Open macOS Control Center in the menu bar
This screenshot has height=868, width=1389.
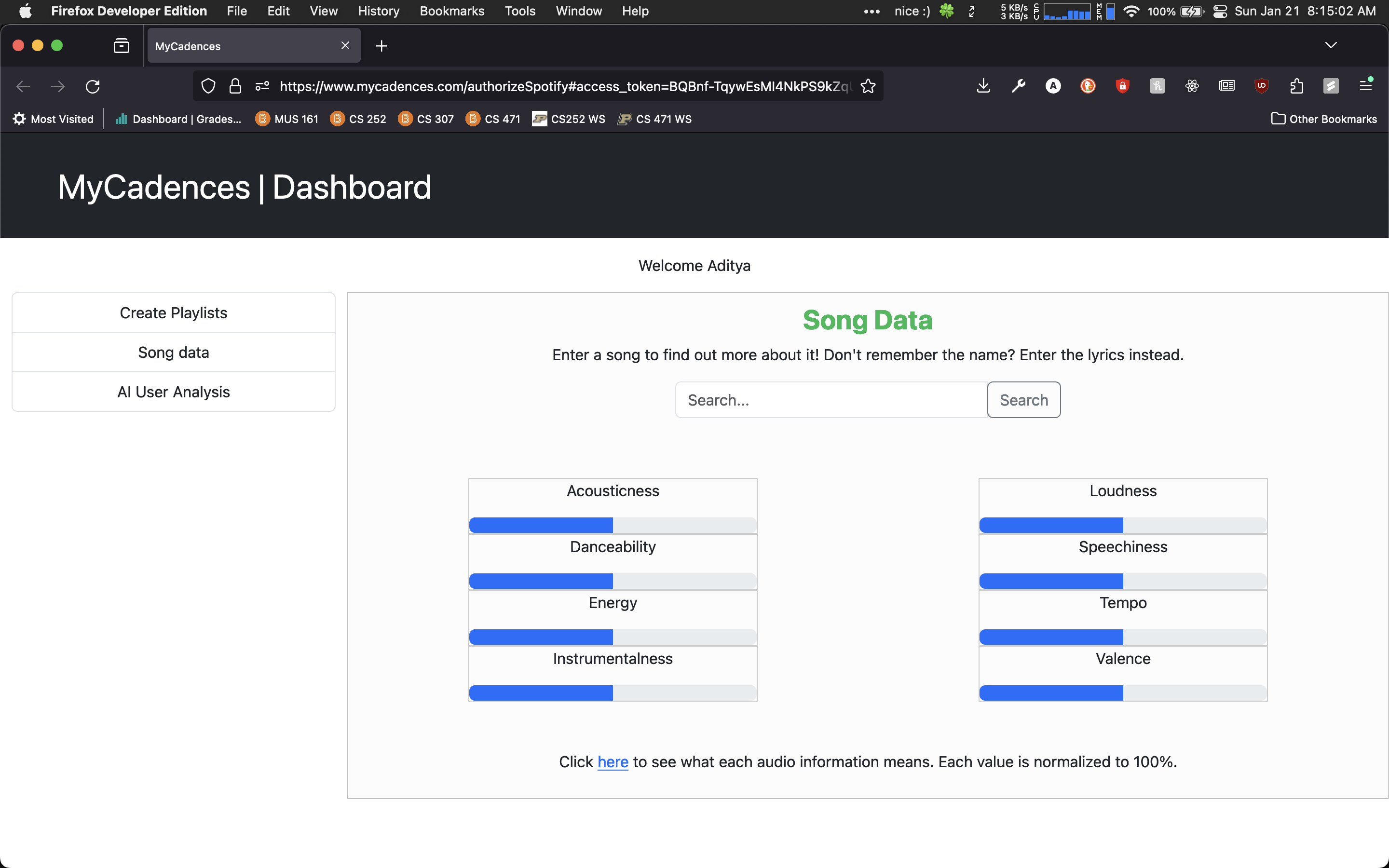(1220, 12)
